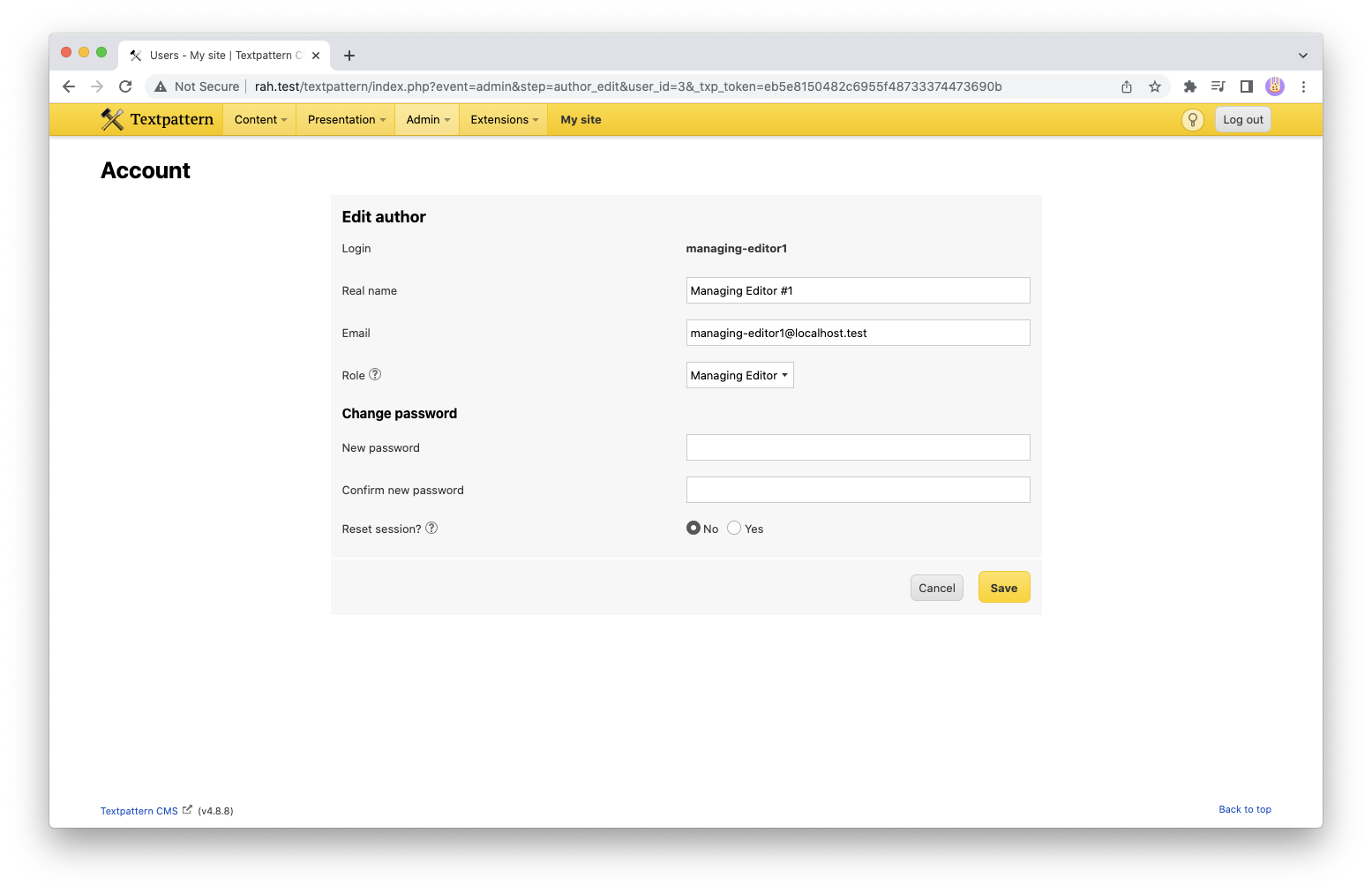The image size is (1372, 893).
Task: Open Chrome's three-dot menu
Action: coord(1303,86)
